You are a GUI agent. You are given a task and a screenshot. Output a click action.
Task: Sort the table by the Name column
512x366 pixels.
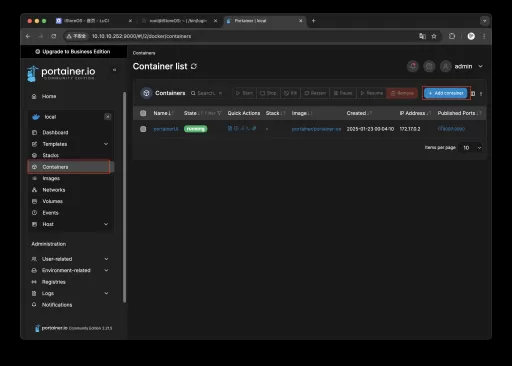point(163,113)
